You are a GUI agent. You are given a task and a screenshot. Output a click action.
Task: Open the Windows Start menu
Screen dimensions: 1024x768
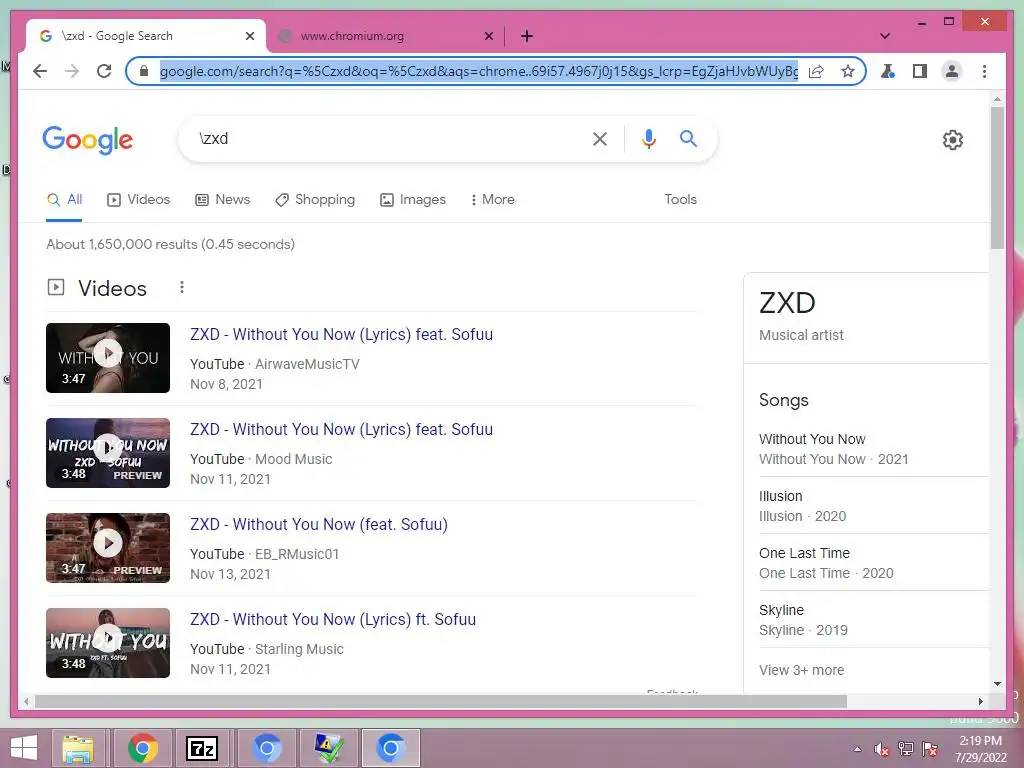click(24, 748)
